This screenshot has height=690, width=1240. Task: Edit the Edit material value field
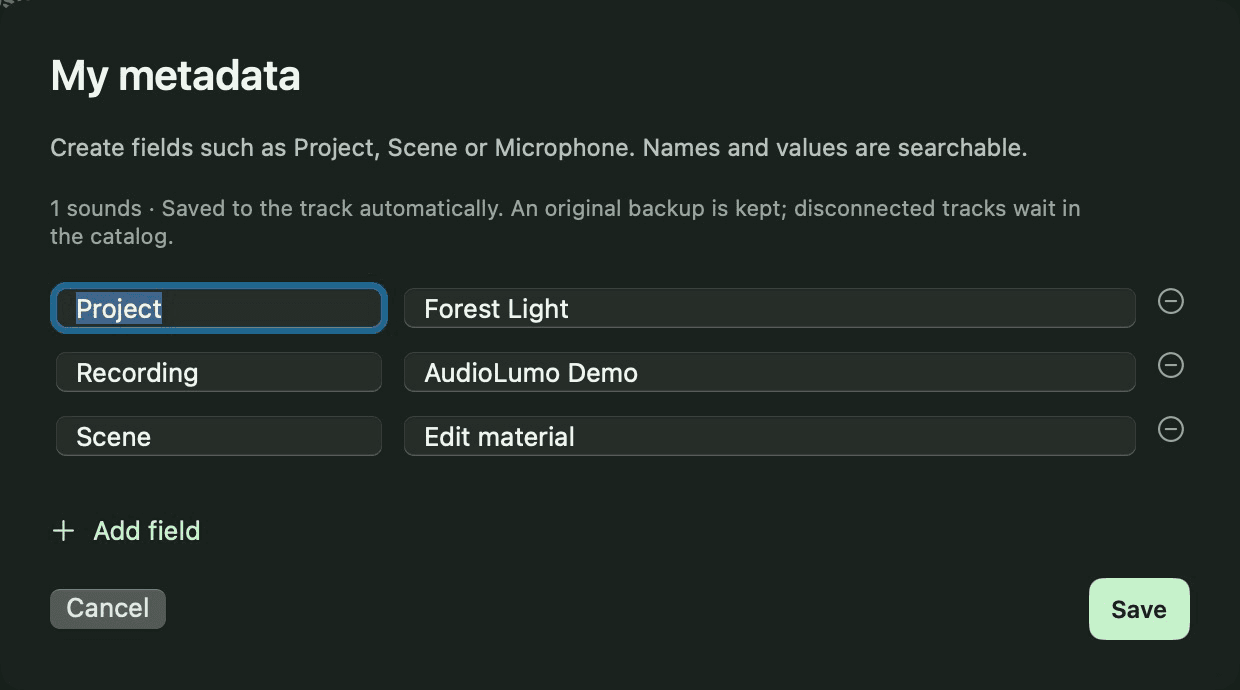769,436
